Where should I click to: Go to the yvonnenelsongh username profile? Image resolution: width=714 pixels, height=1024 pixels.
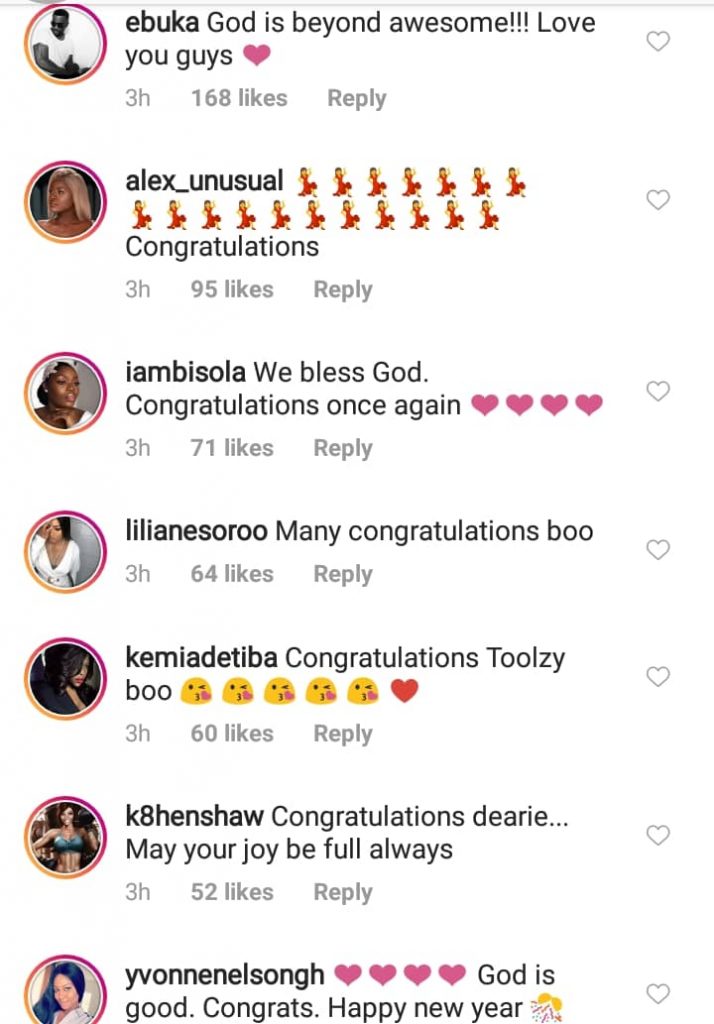pos(225,974)
